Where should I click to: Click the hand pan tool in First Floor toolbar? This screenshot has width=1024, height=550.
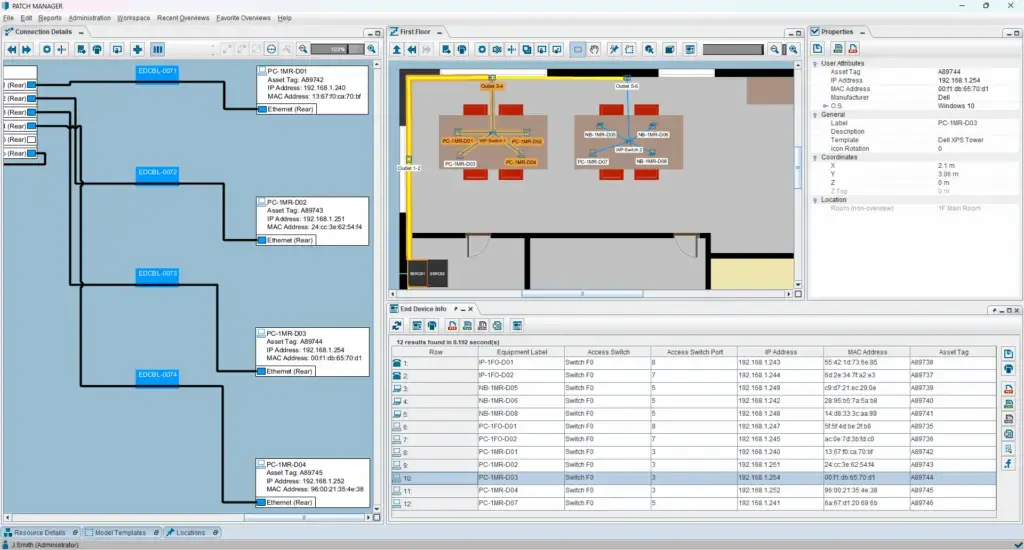tap(595, 48)
